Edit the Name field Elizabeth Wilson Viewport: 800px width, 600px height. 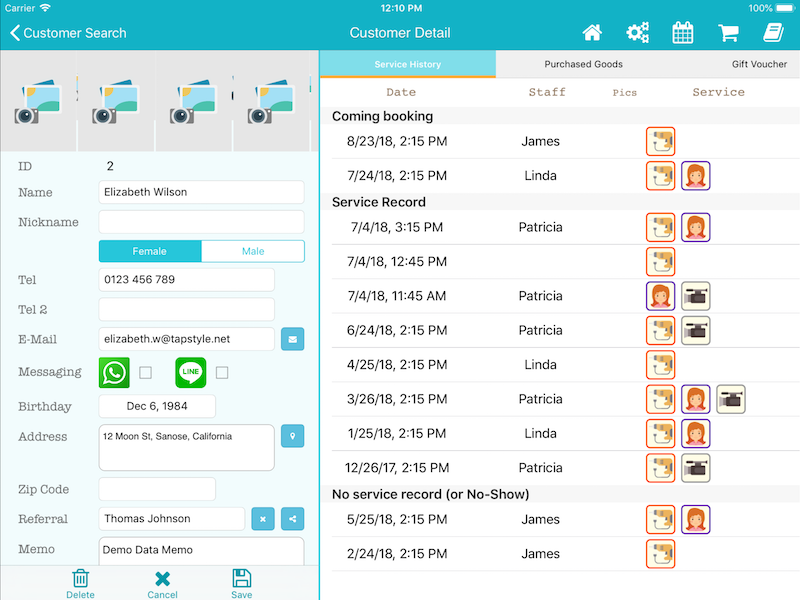pos(202,192)
